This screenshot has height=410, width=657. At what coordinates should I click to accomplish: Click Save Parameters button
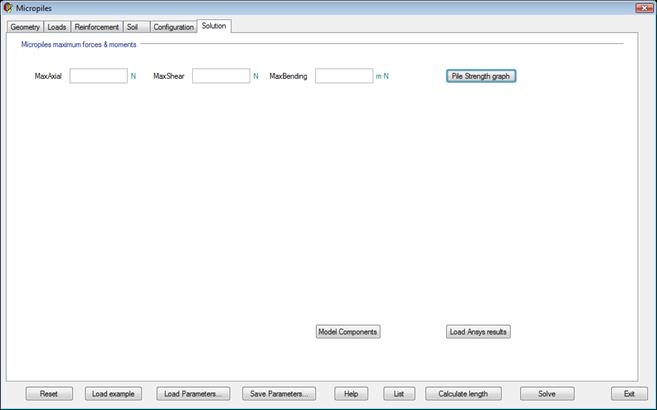[x=279, y=394]
